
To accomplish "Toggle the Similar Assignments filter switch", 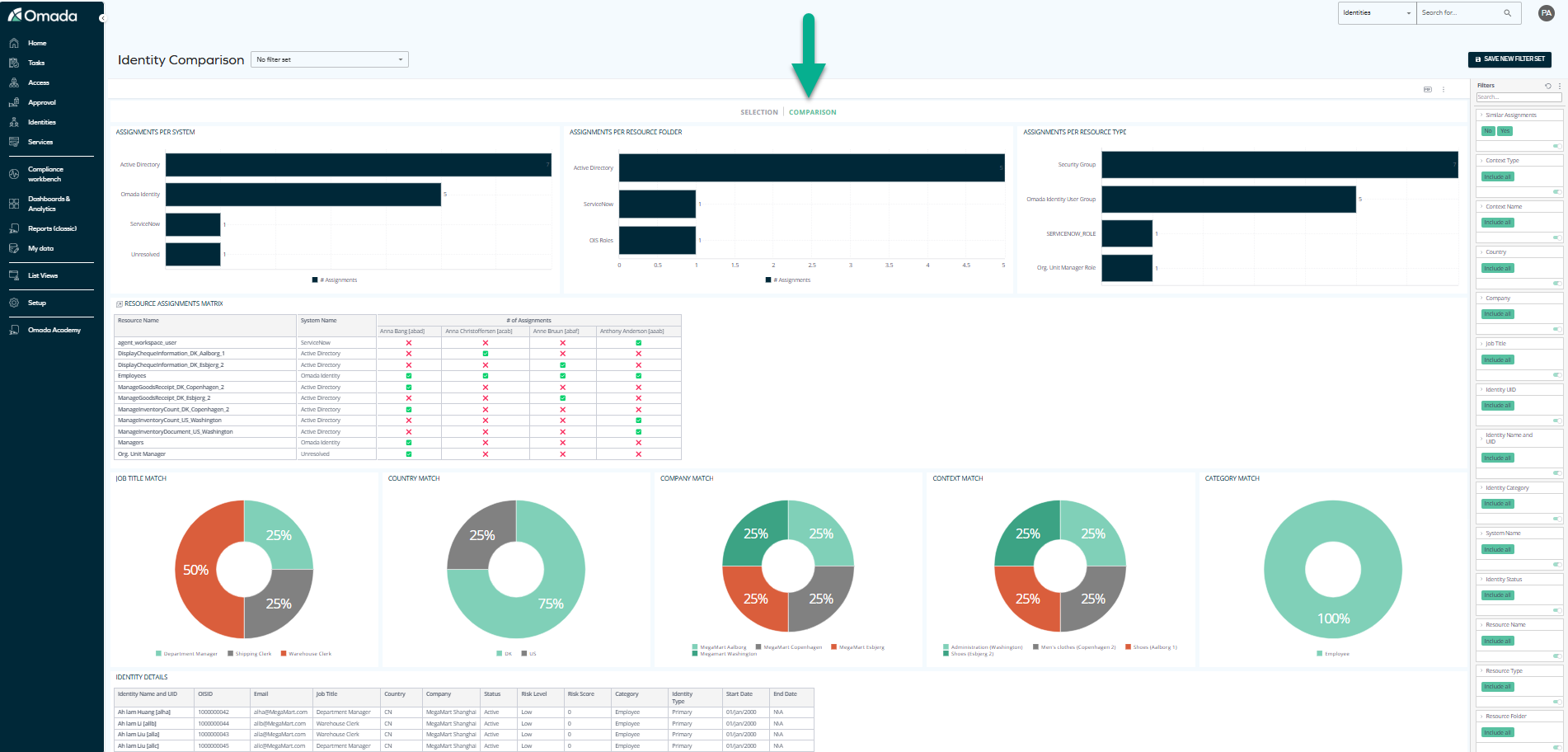I will [x=1557, y=146].
